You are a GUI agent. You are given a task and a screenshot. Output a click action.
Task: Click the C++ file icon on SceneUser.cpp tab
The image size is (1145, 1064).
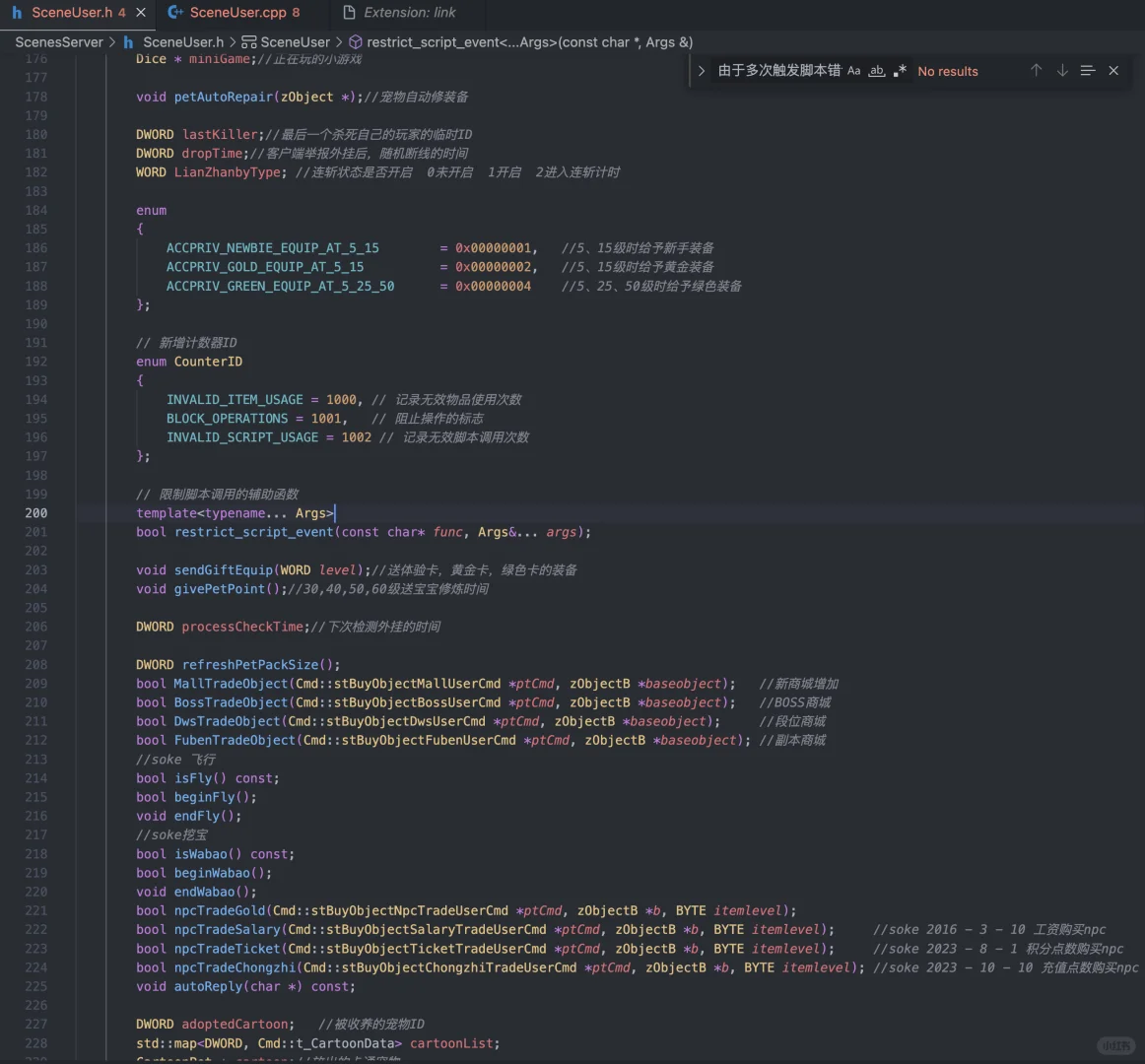175,13
